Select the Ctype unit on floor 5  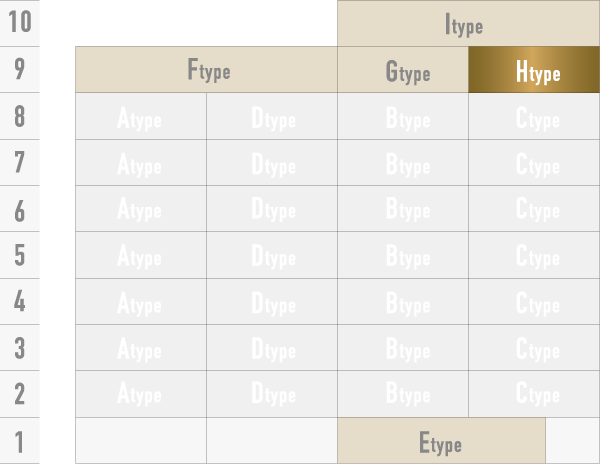tap(534, 255)
